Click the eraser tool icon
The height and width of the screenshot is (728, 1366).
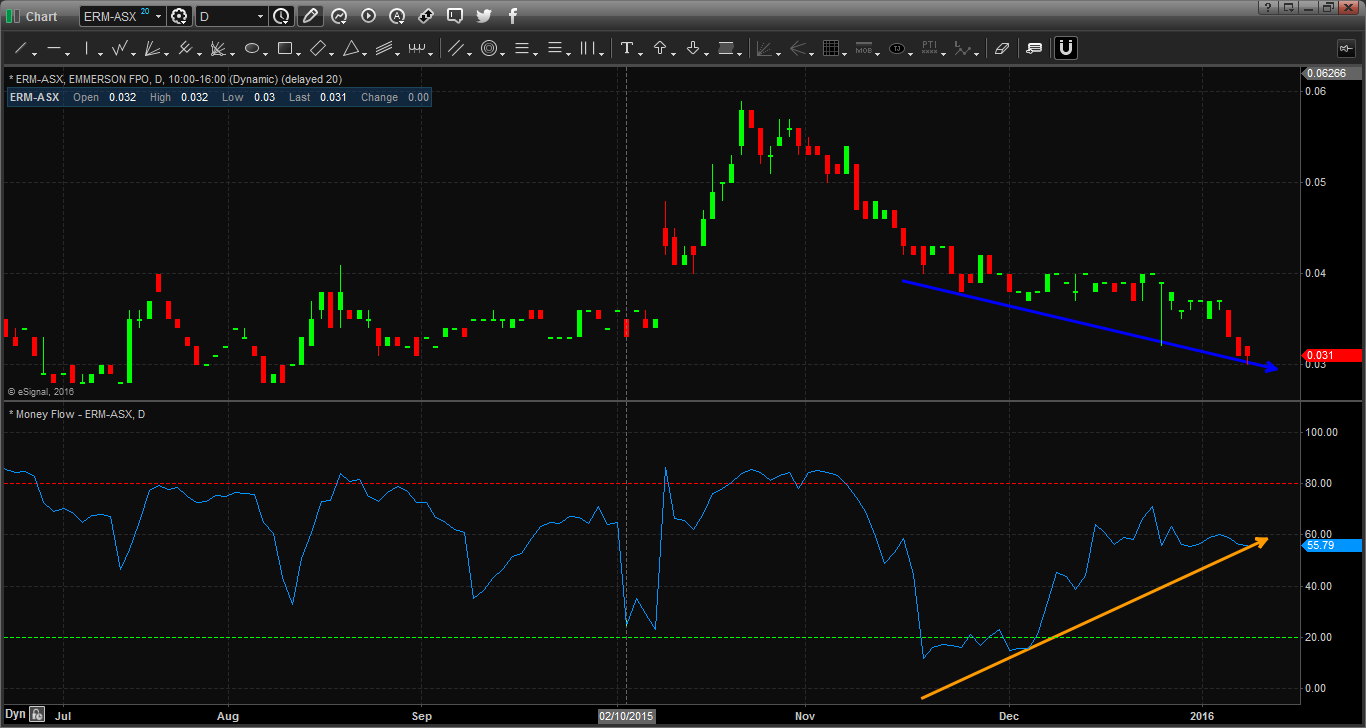click(x=1002, y=47)
